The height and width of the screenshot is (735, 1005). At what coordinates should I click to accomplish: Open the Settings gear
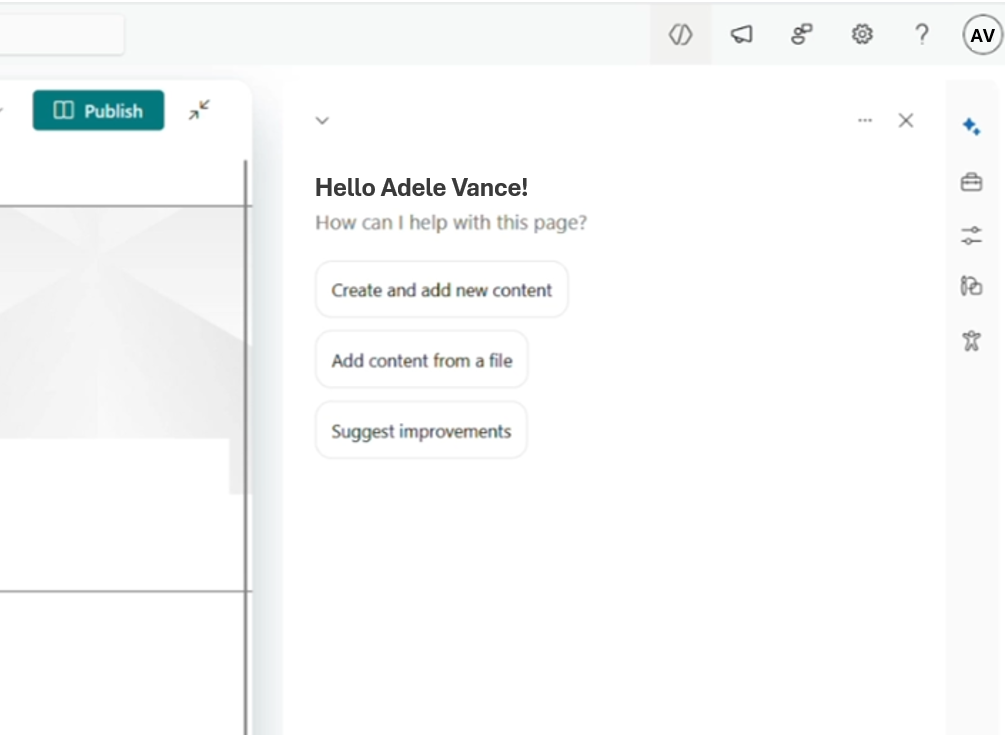[862, 35]
